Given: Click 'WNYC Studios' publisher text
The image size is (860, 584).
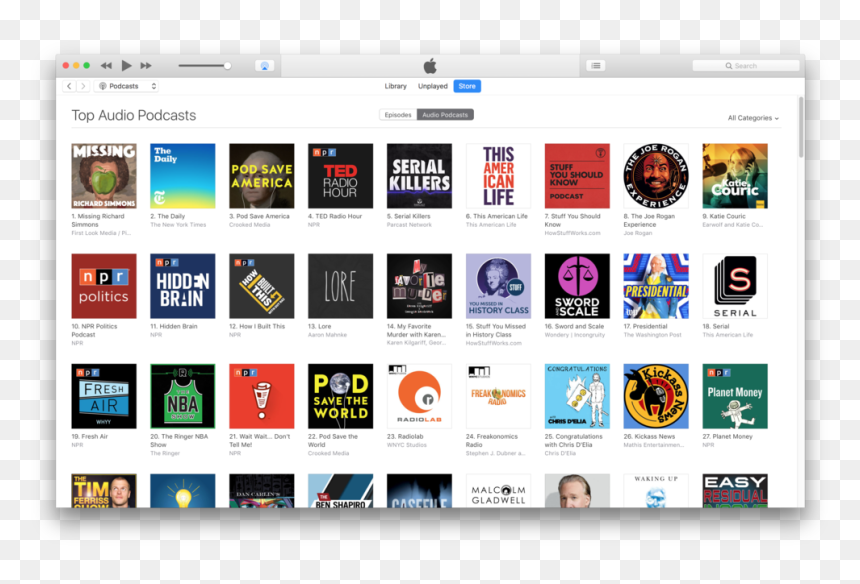Looking at the screenshot, I should coord(406,445).
